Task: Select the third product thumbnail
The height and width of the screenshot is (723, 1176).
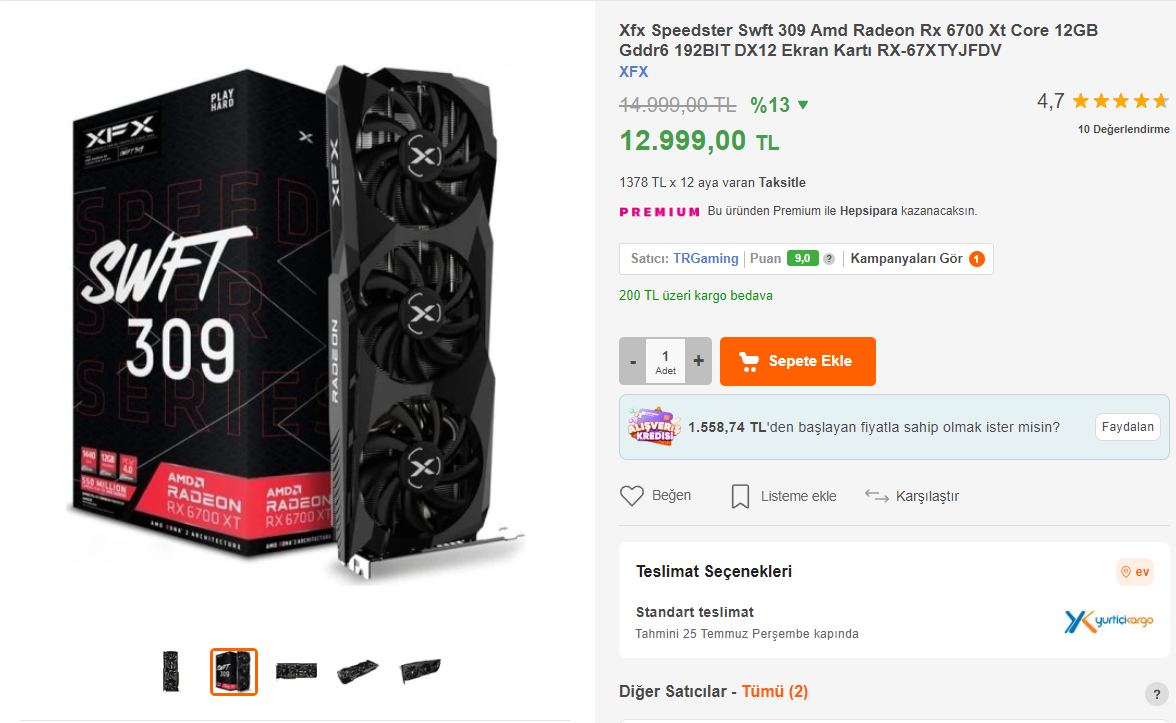Action: click(x=296, y=671)
